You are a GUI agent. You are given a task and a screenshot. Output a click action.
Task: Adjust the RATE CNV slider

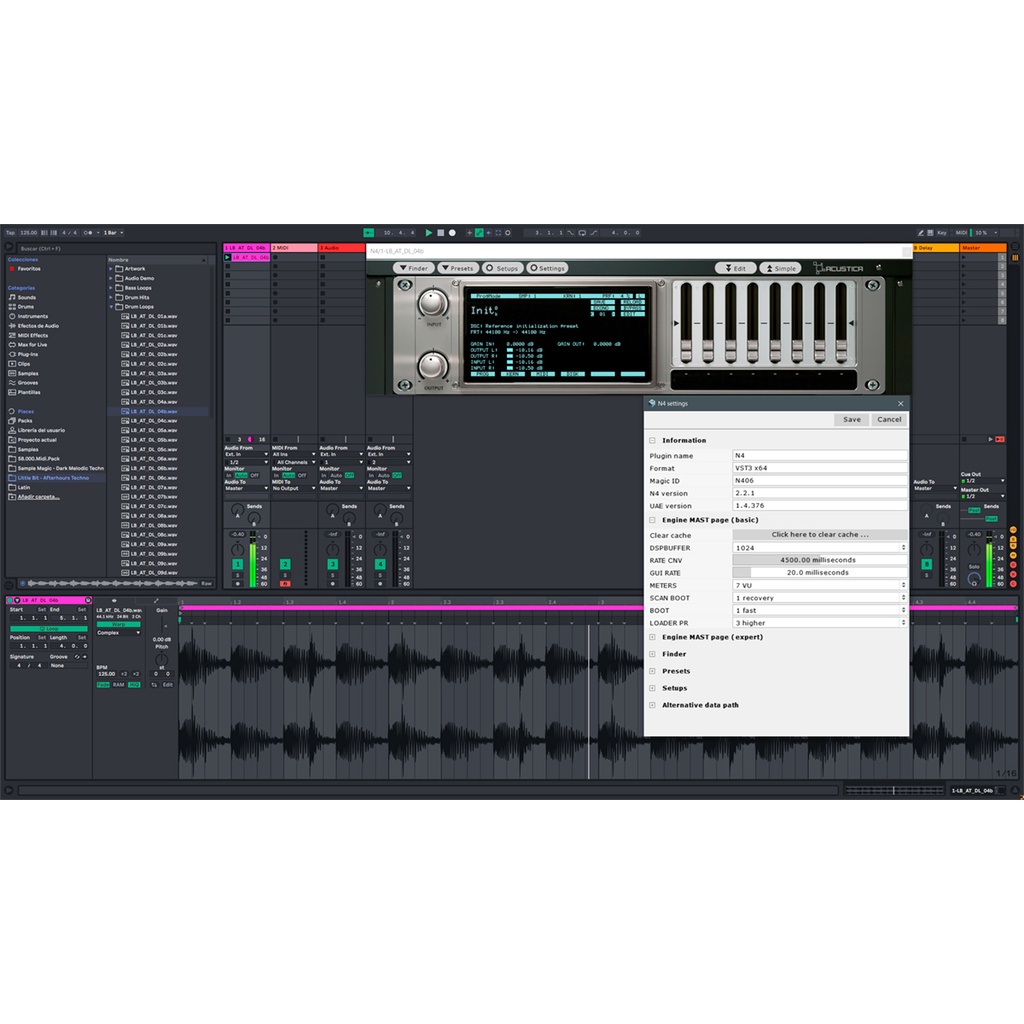tap(819, 560)
